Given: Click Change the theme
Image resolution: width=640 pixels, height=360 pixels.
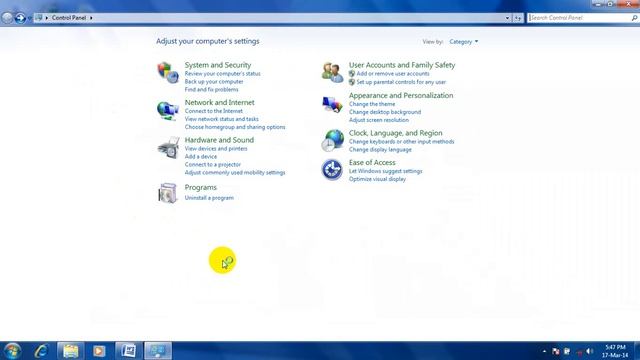Looking at the screenshot, I should (x=372, y=104).
